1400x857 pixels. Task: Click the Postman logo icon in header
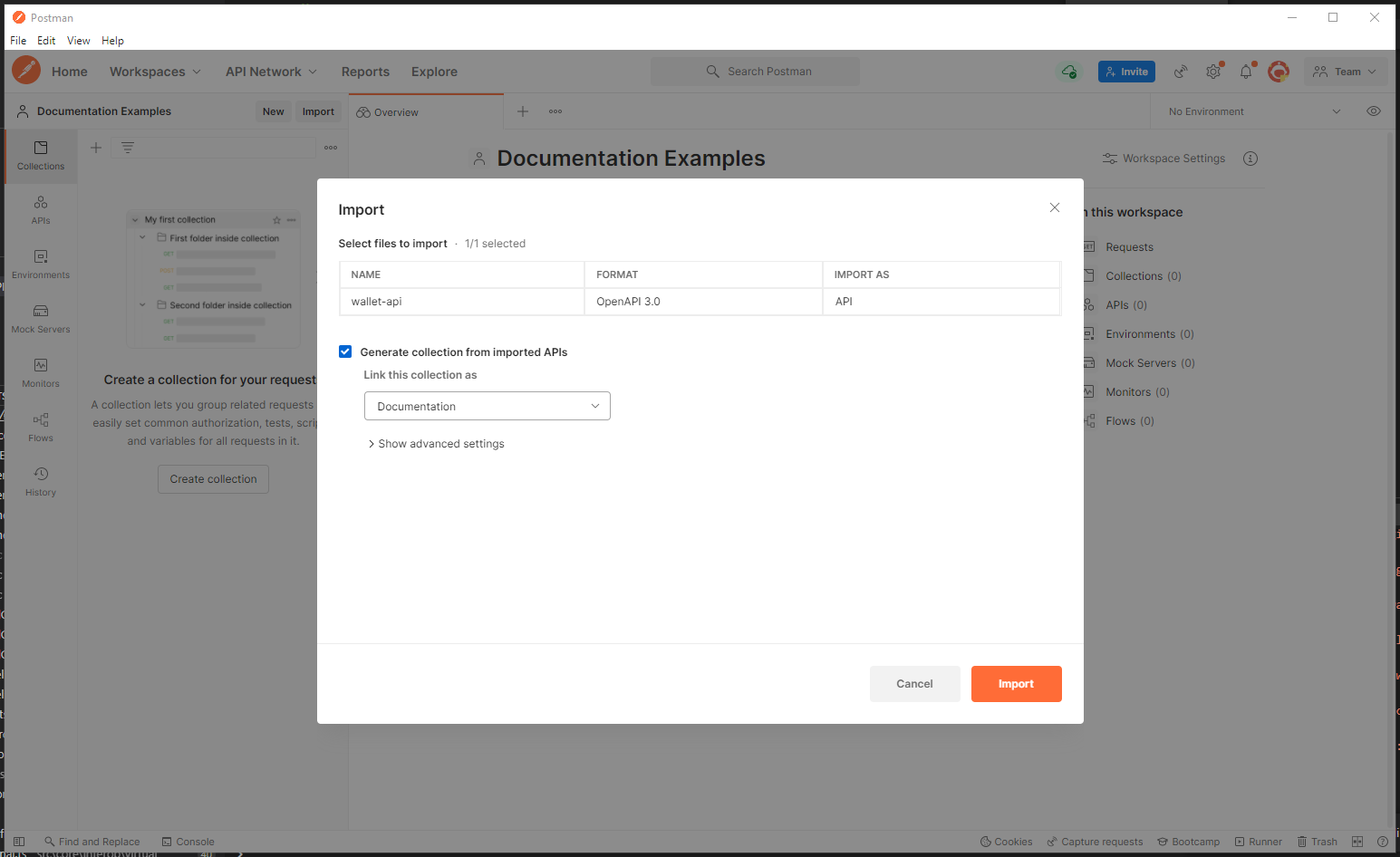(x=26, y=70)
